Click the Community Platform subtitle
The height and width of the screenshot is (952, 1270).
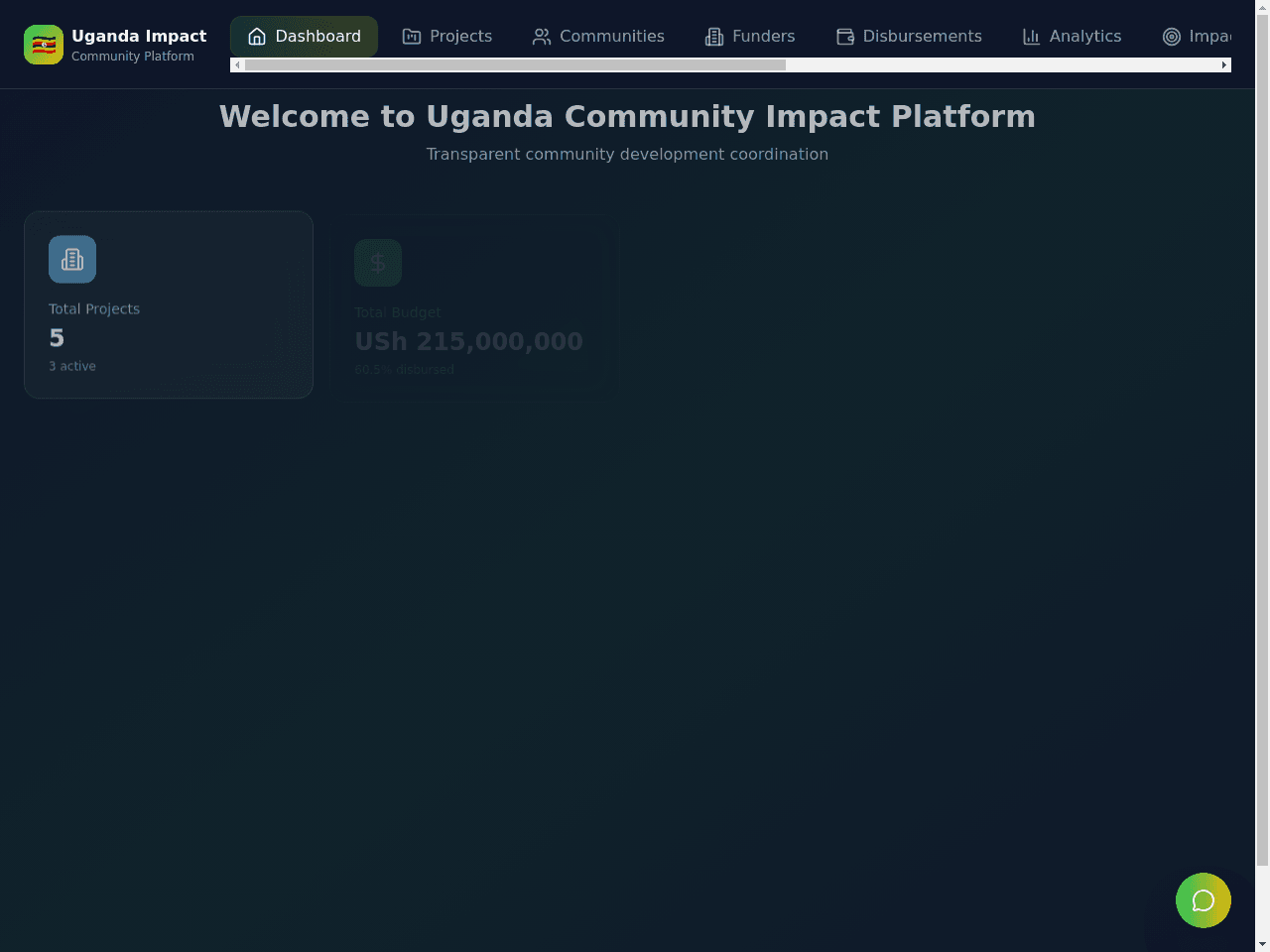133,57
